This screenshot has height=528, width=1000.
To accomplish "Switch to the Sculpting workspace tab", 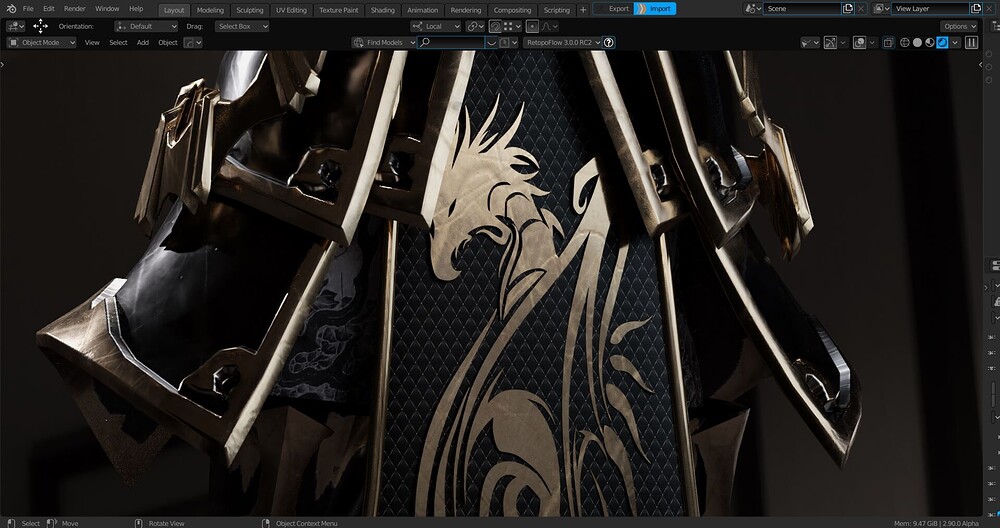I will coord(249,10).
